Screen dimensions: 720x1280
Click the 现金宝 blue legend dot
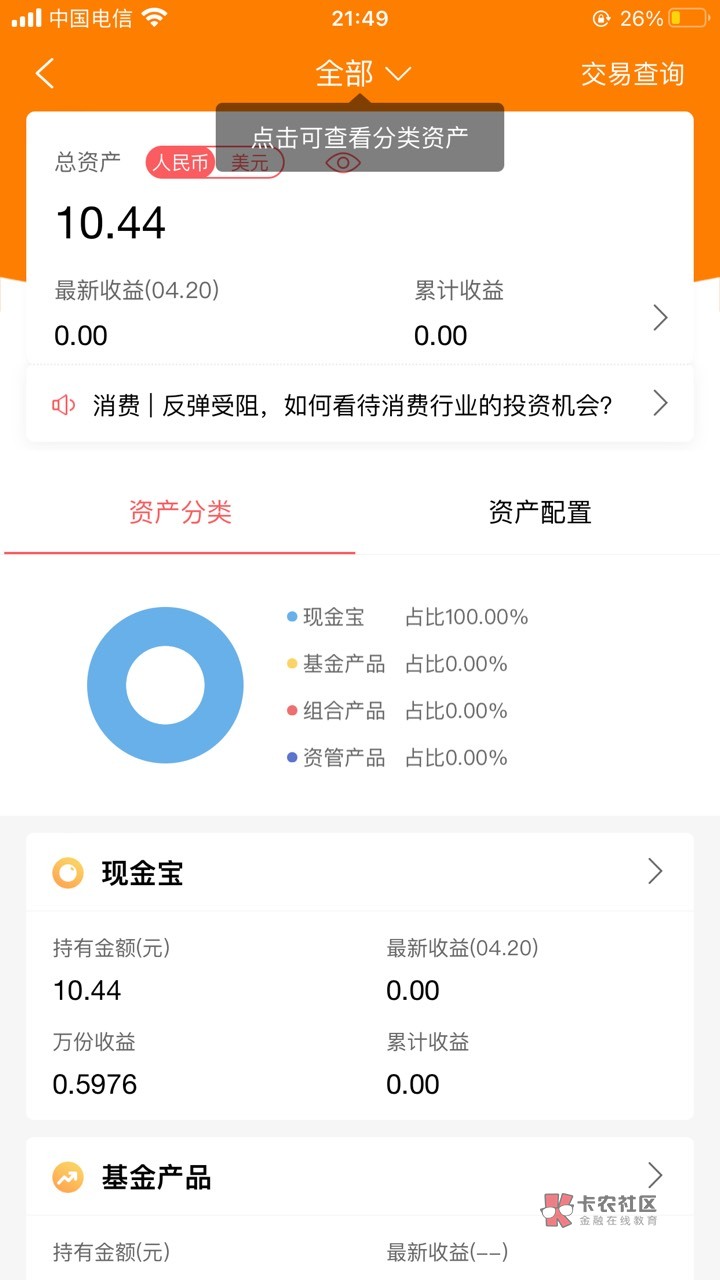click(292, 617)
